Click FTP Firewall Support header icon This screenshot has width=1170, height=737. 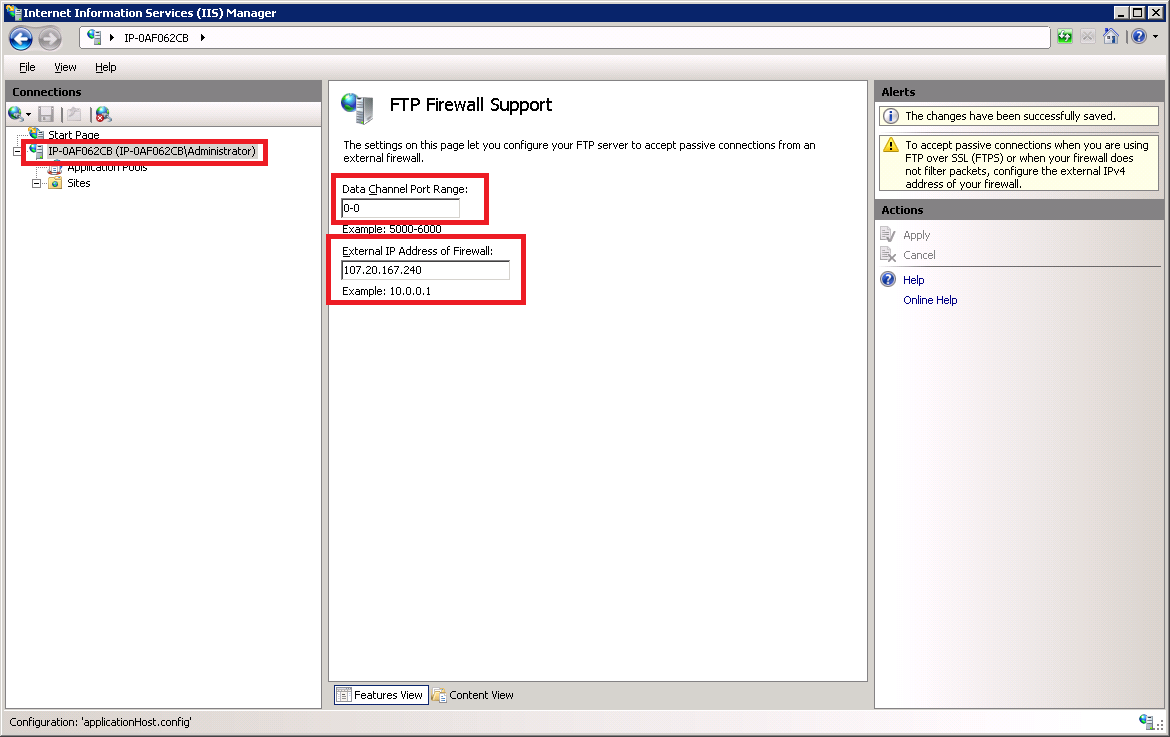[357, 107]
